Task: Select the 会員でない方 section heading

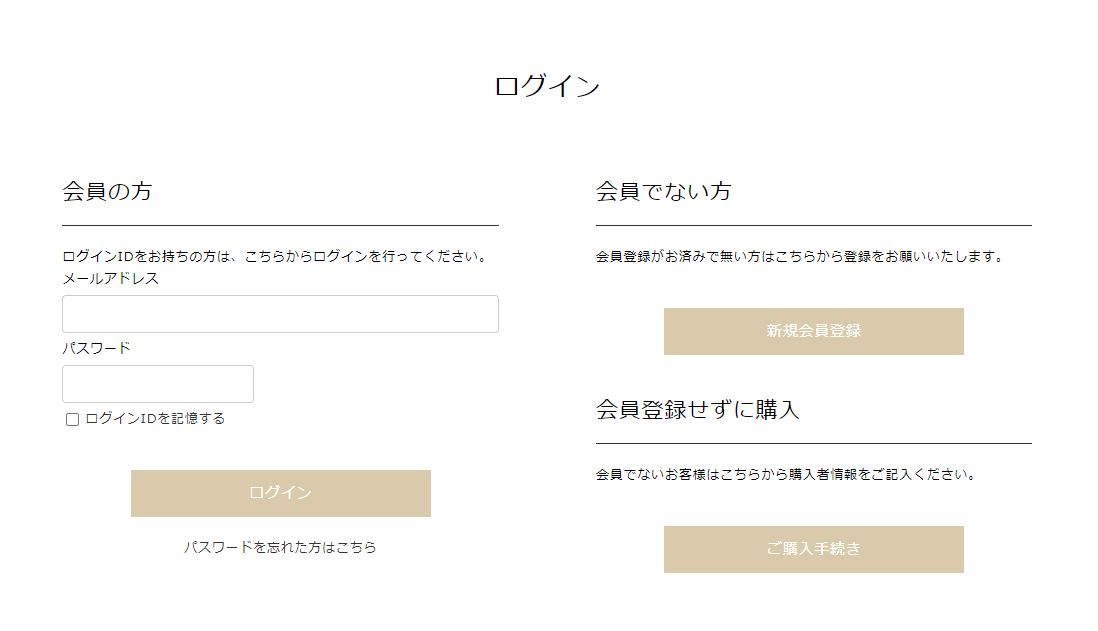Action: pyautogui.click(x=663, y=191)
